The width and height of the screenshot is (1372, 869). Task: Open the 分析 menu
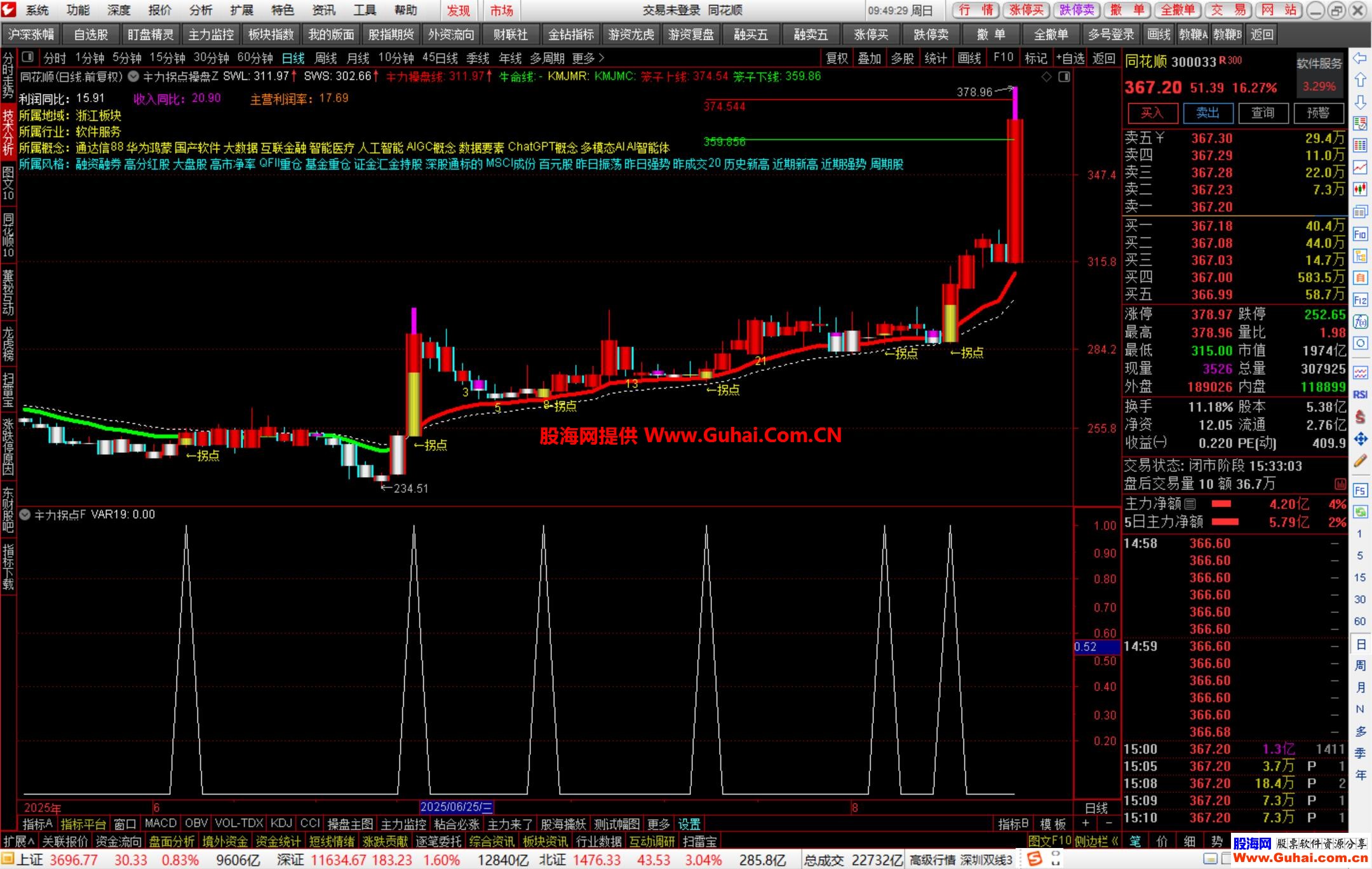pyautogui.click(x=201, y=10)
